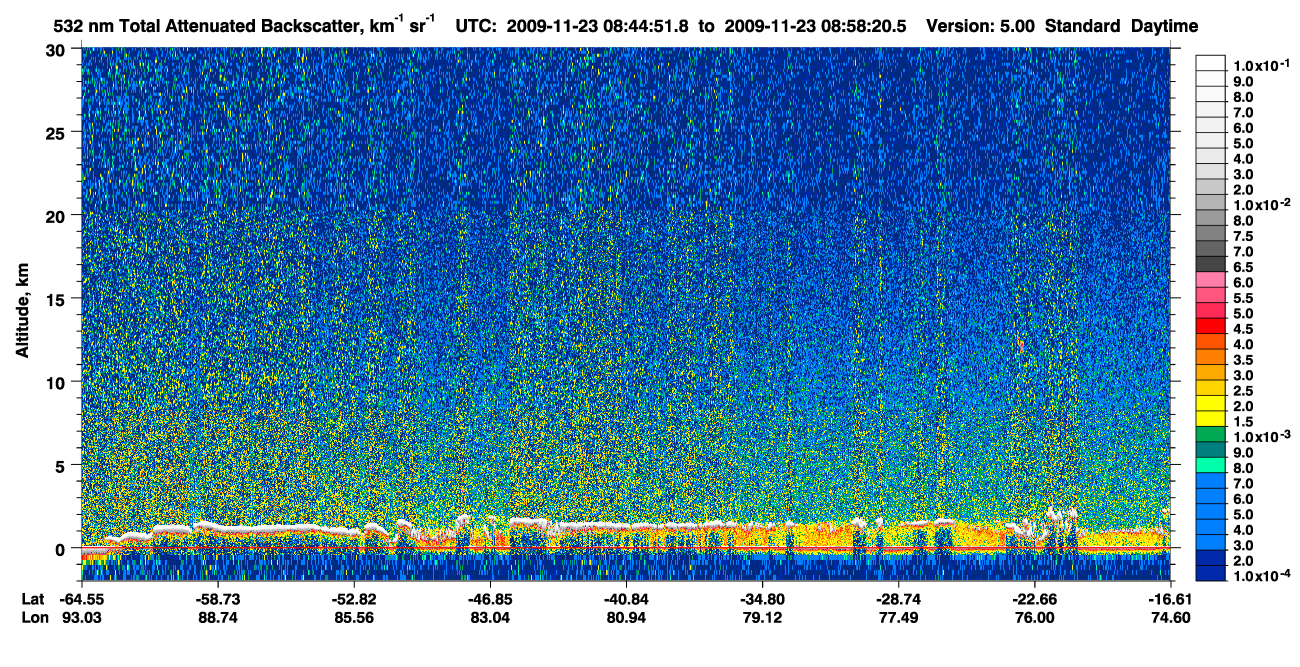Click the latitude value '-16.61'

(x=1170, y=598)
